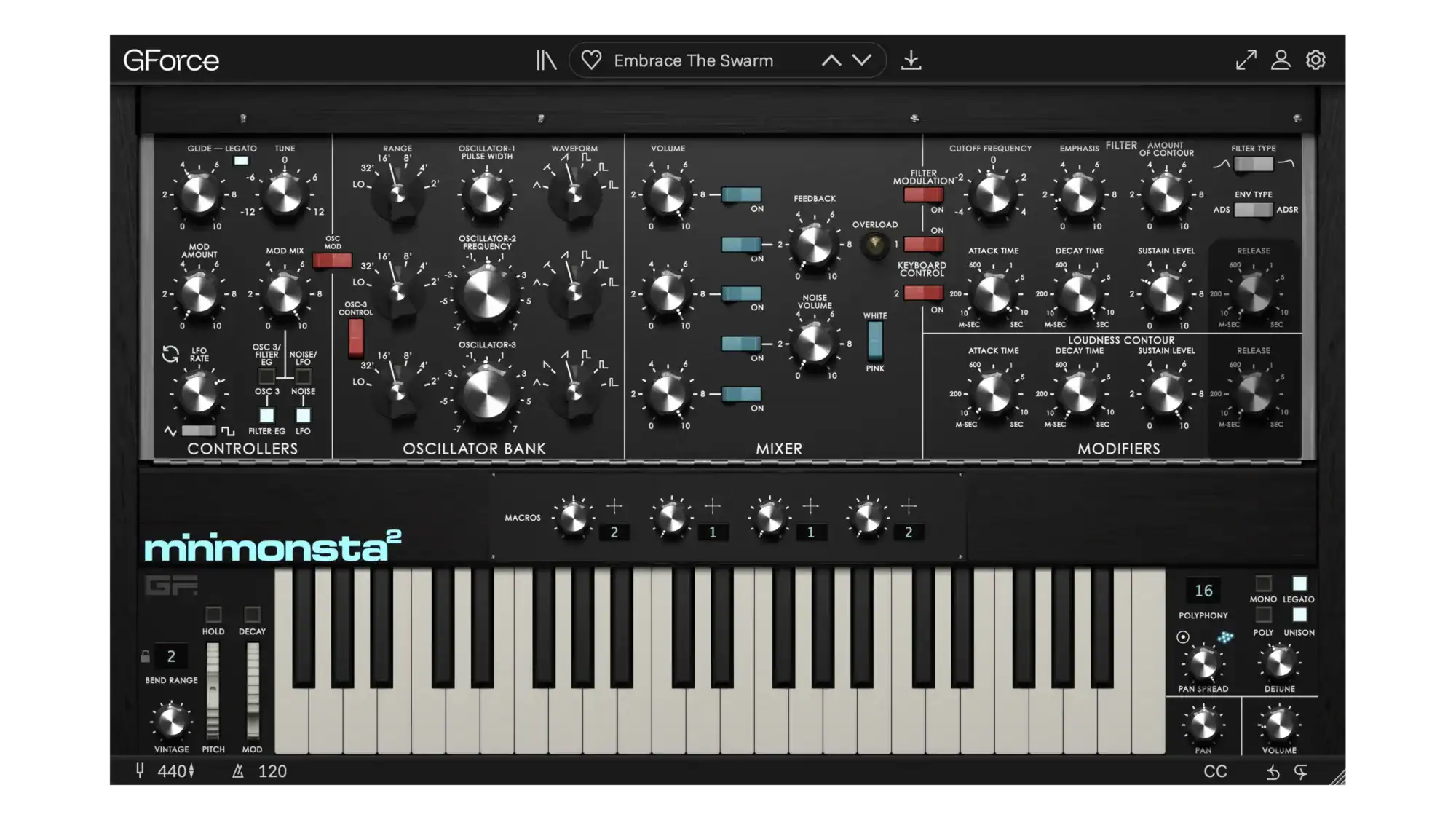
Task: Select the scattered dots pan spread icon
Action: [1225, 637]
